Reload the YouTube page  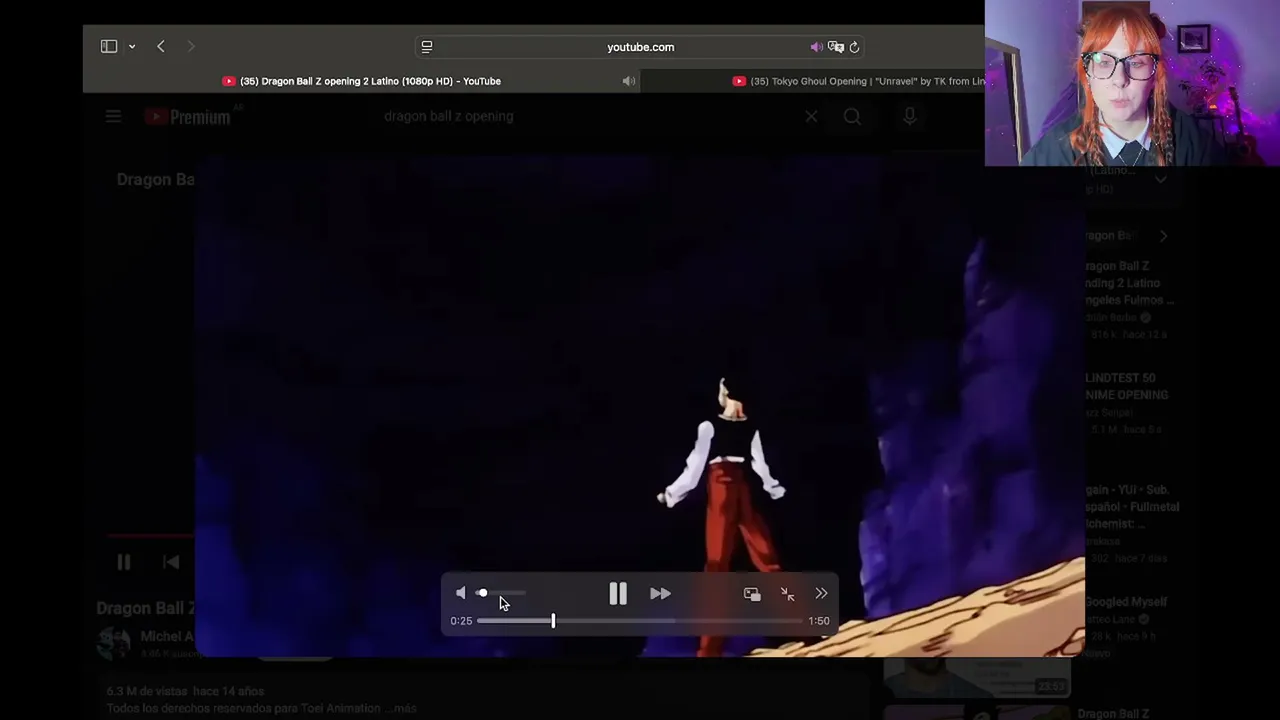pyautogui.click(x=854, y=47)
